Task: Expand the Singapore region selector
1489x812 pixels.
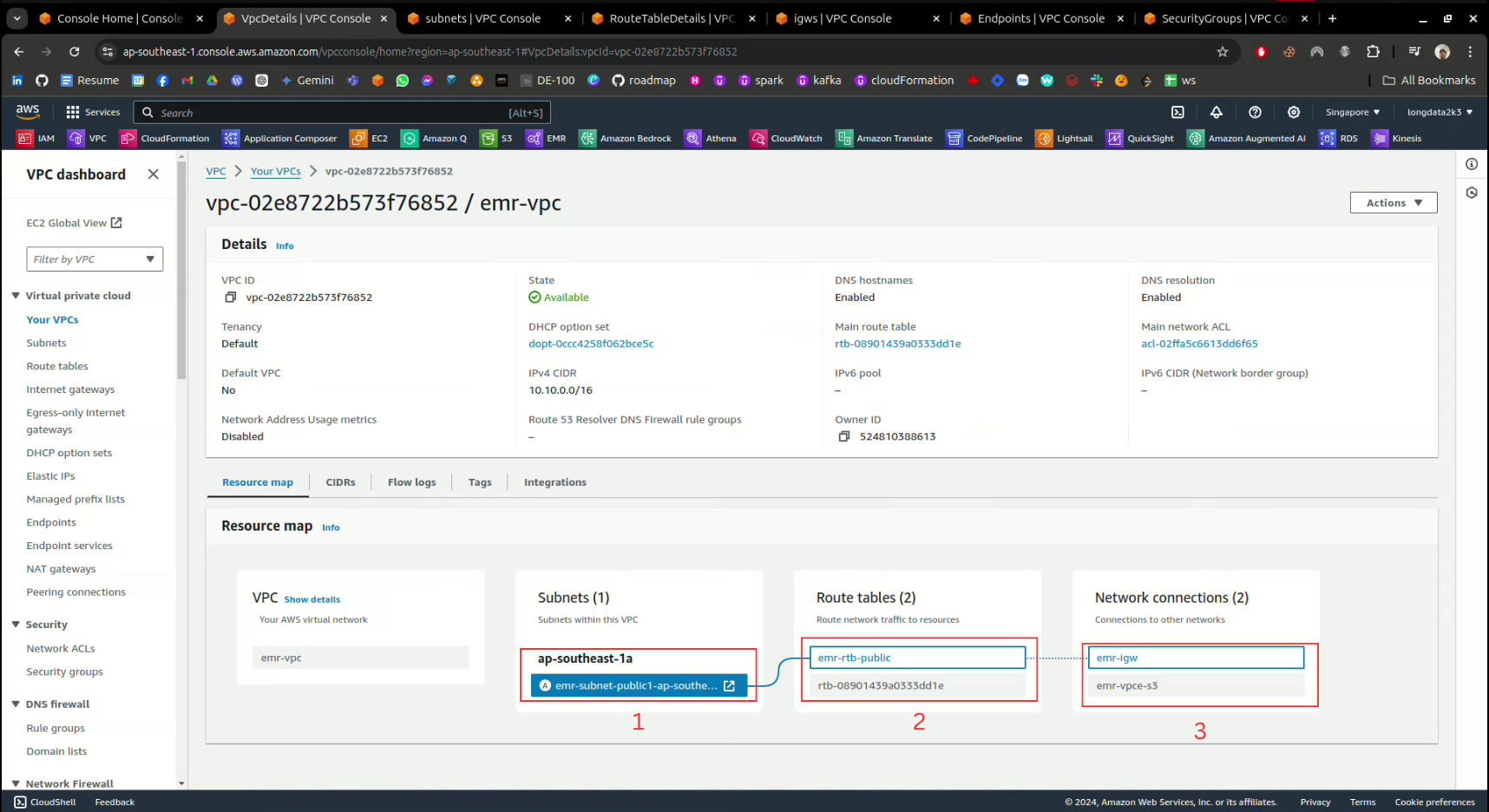Action: [1352, 113]
